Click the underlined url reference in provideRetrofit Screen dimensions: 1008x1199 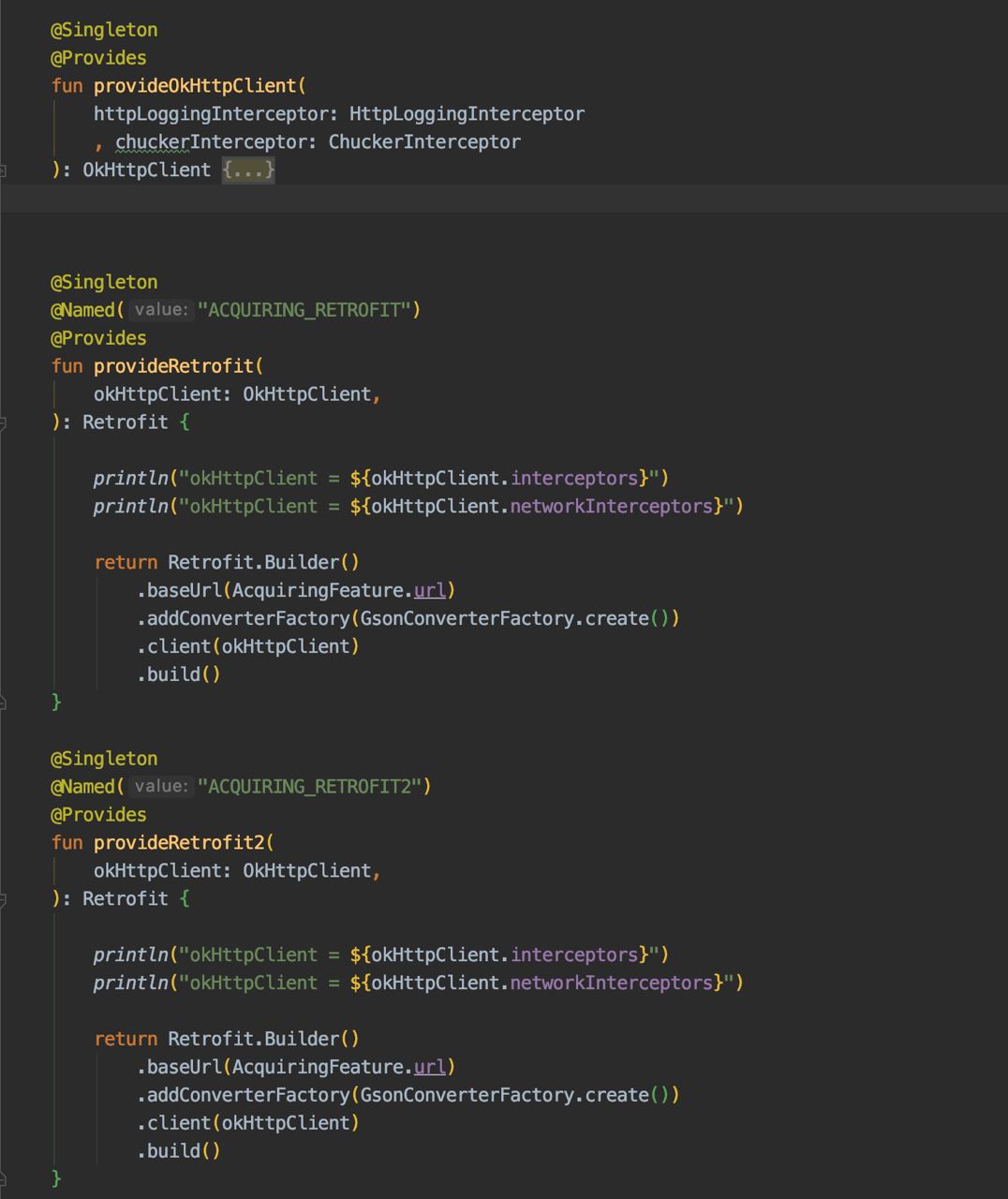pyautogui.click(x=430, y=590)
